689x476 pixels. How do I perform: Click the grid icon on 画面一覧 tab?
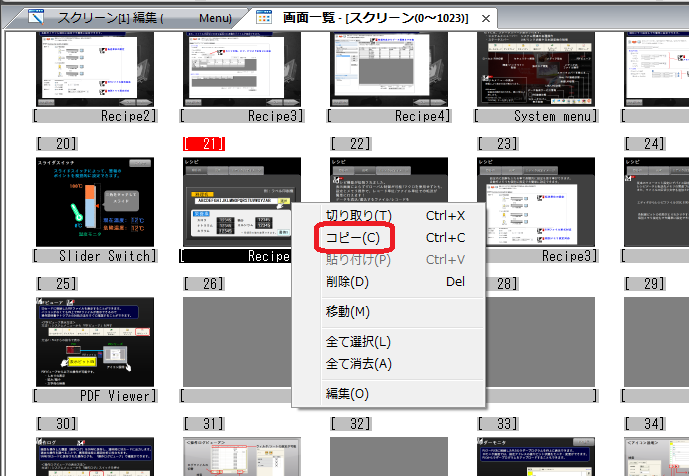coord(266,17)
